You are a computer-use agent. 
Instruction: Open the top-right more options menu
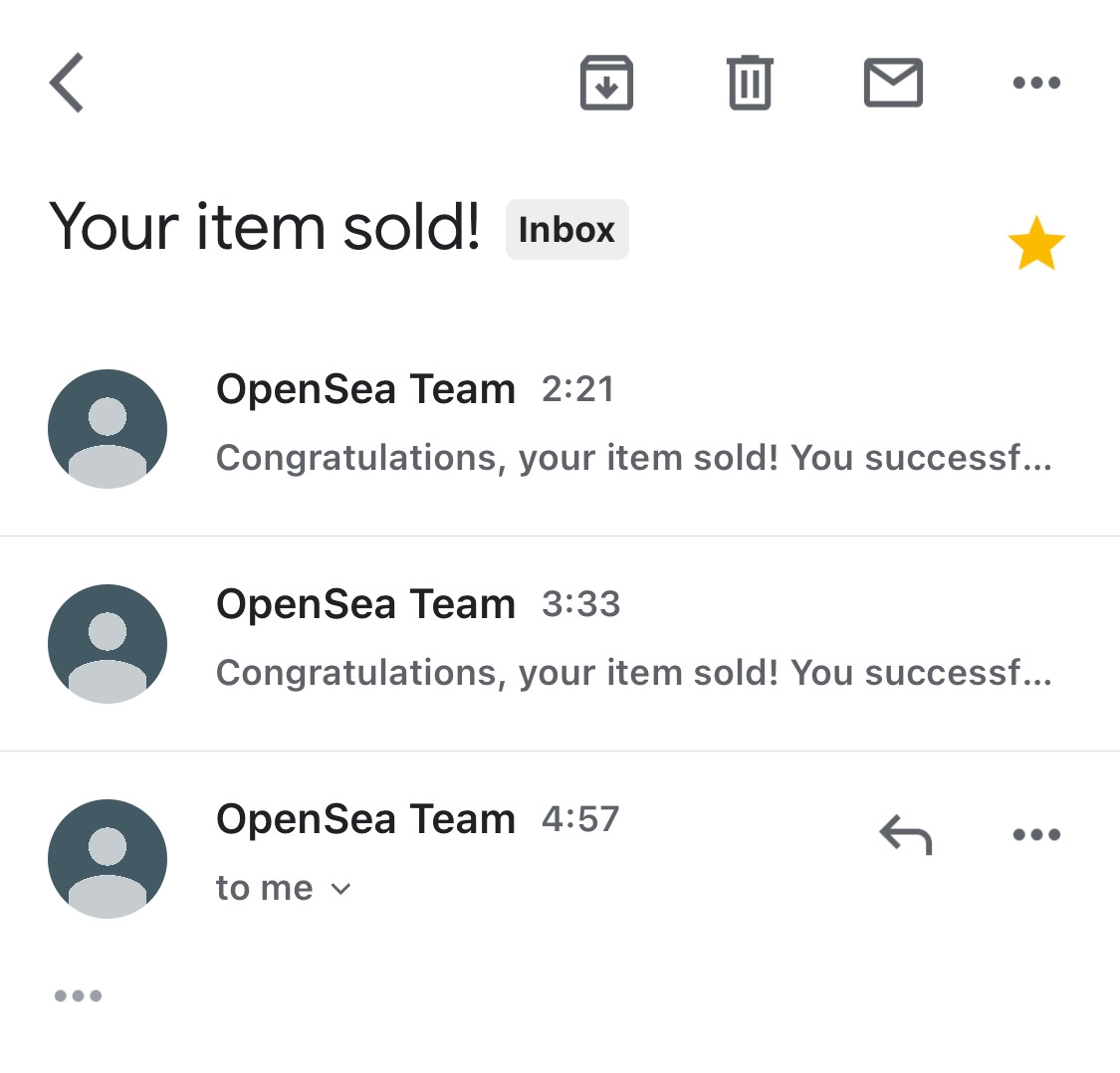pyautogui.click(x=1036, y=83)
